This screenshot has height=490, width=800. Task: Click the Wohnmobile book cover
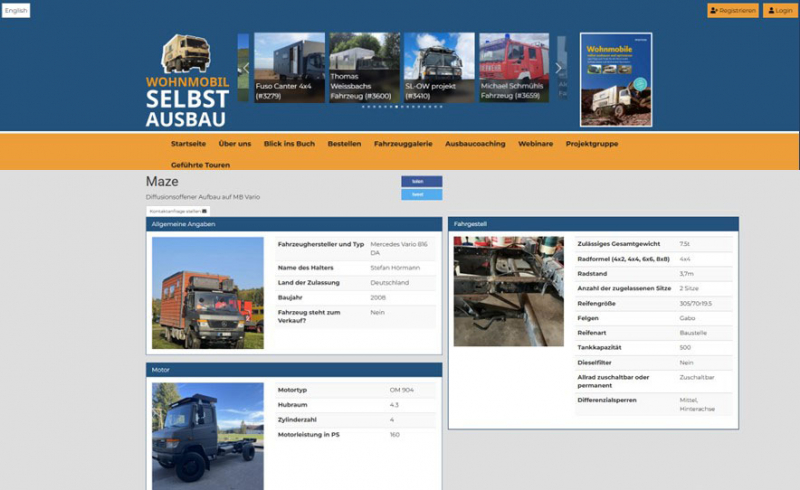point(616,80)
